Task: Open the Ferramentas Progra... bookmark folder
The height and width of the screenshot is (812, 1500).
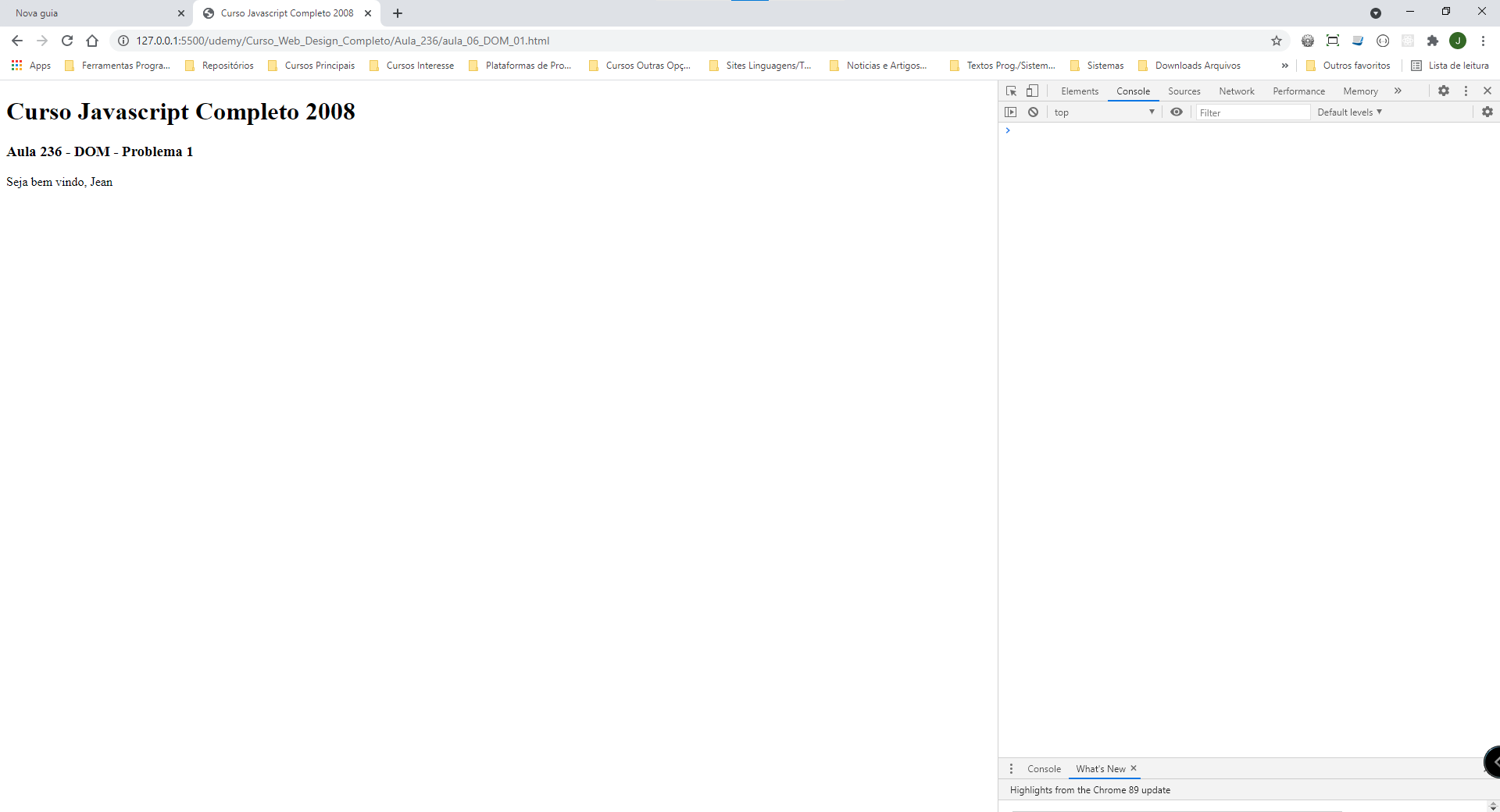Action: point(117,66)
